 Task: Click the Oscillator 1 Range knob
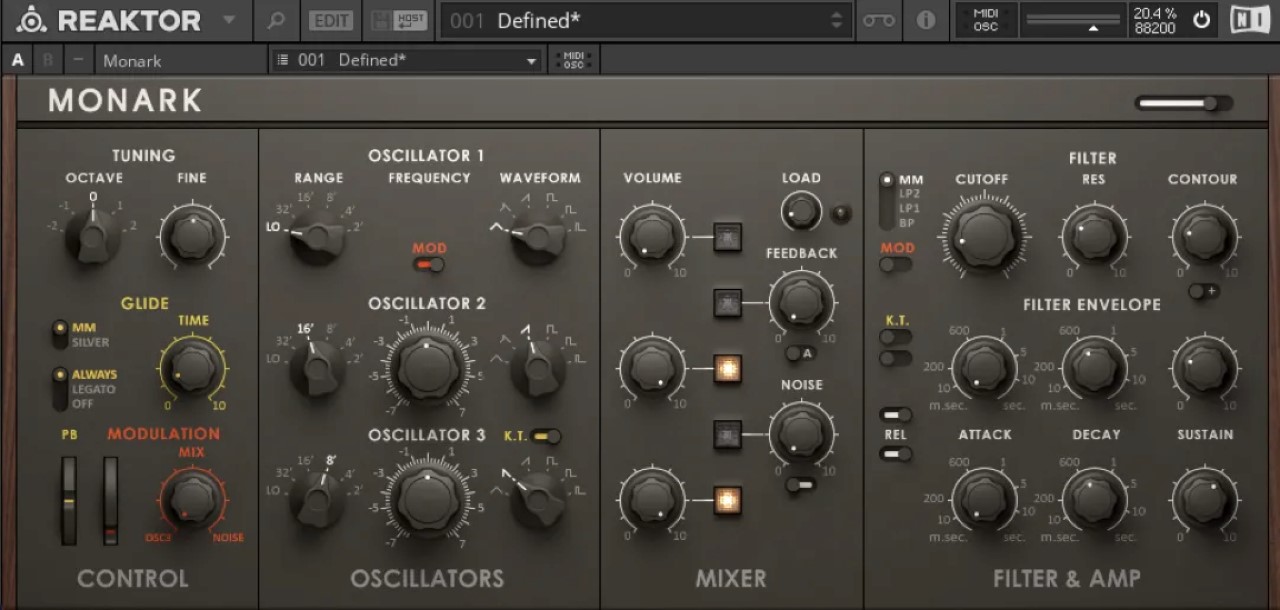click(318, 236)
